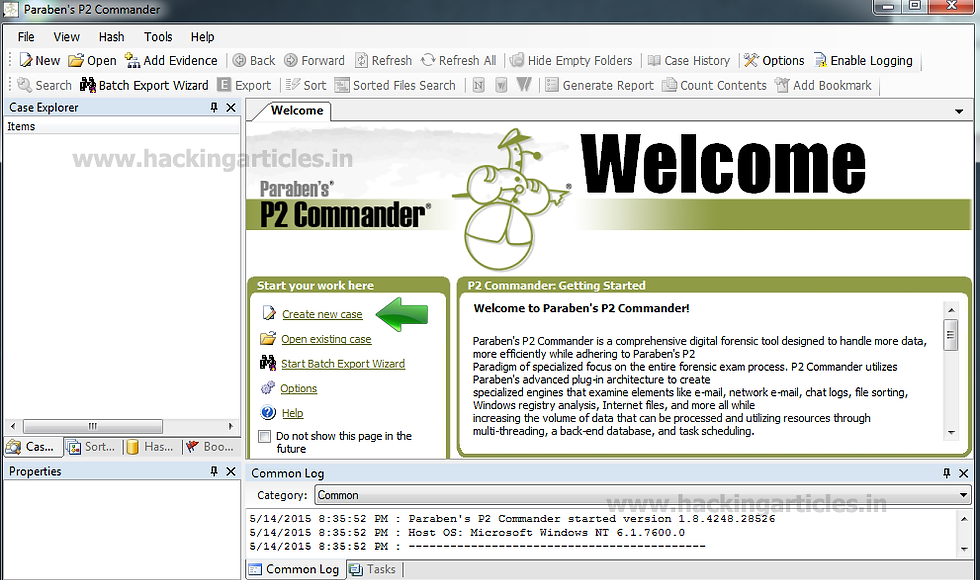Switch to the Hash bottom tab

[151, 447]
